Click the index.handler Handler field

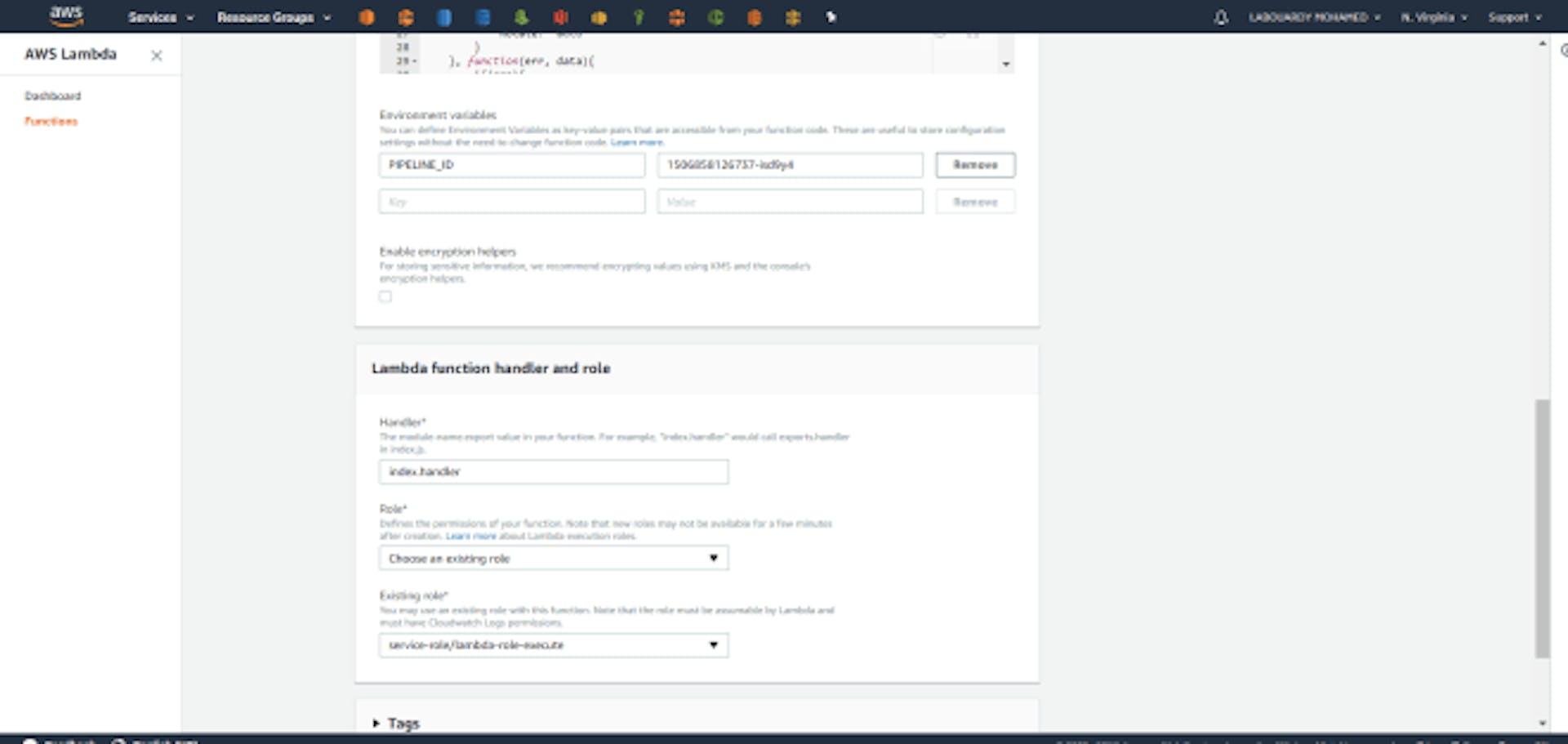pyautogui.click(x=554, y=472)
